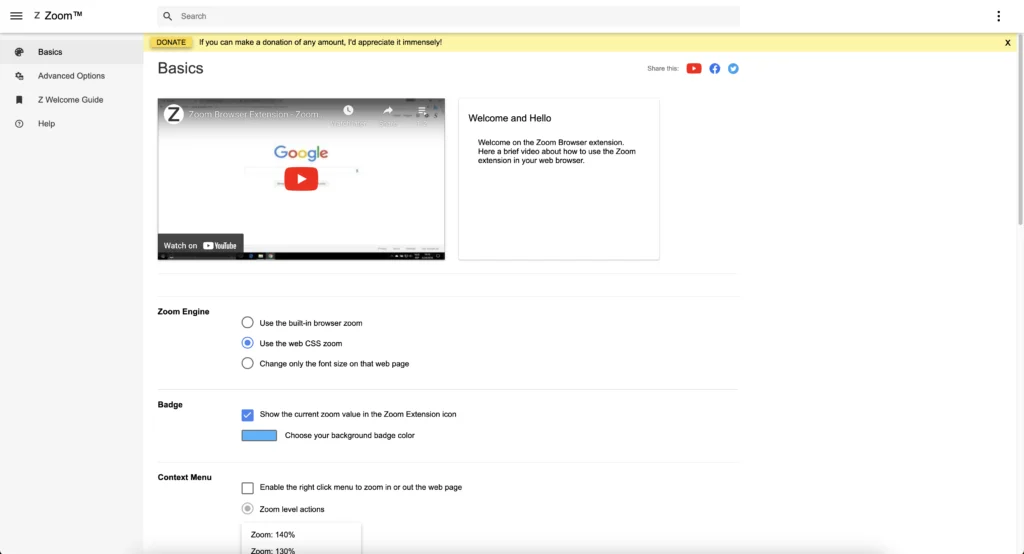Open the hamburger navigation menu

point(16,16)
